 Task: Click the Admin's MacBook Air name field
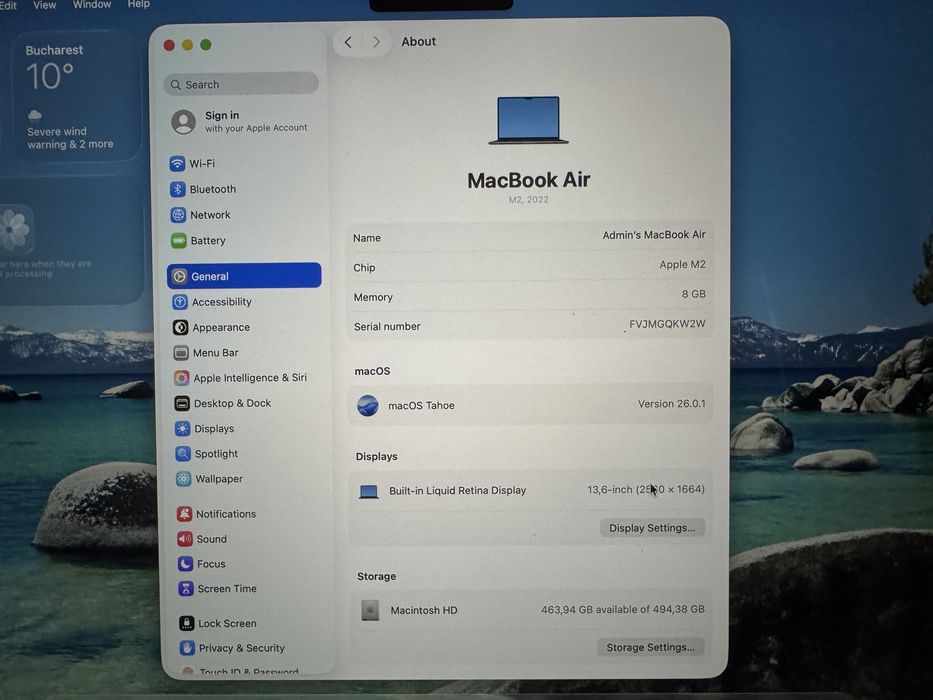pyautogui.click(x=654, y=235)
